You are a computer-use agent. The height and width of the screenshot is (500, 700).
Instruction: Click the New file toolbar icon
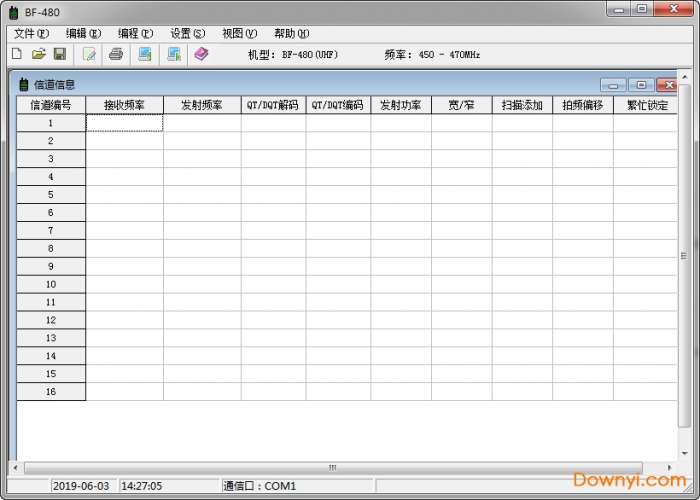(17, 54)
